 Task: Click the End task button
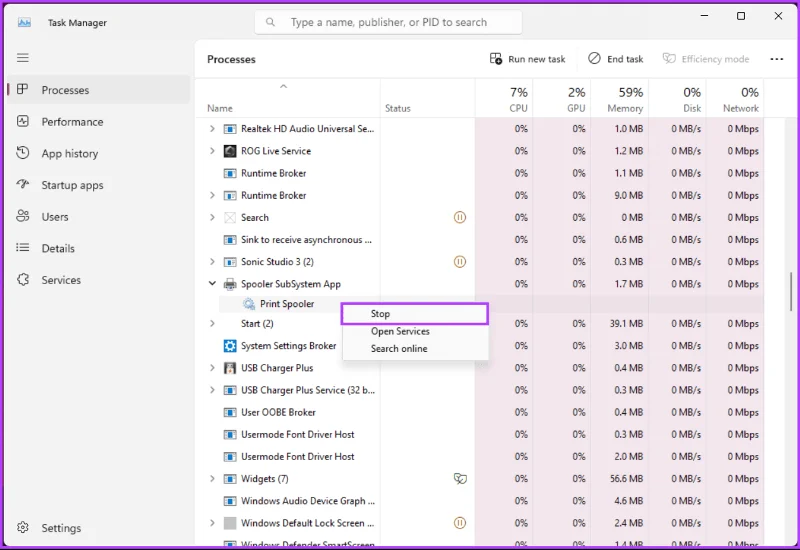click(615, 59)
